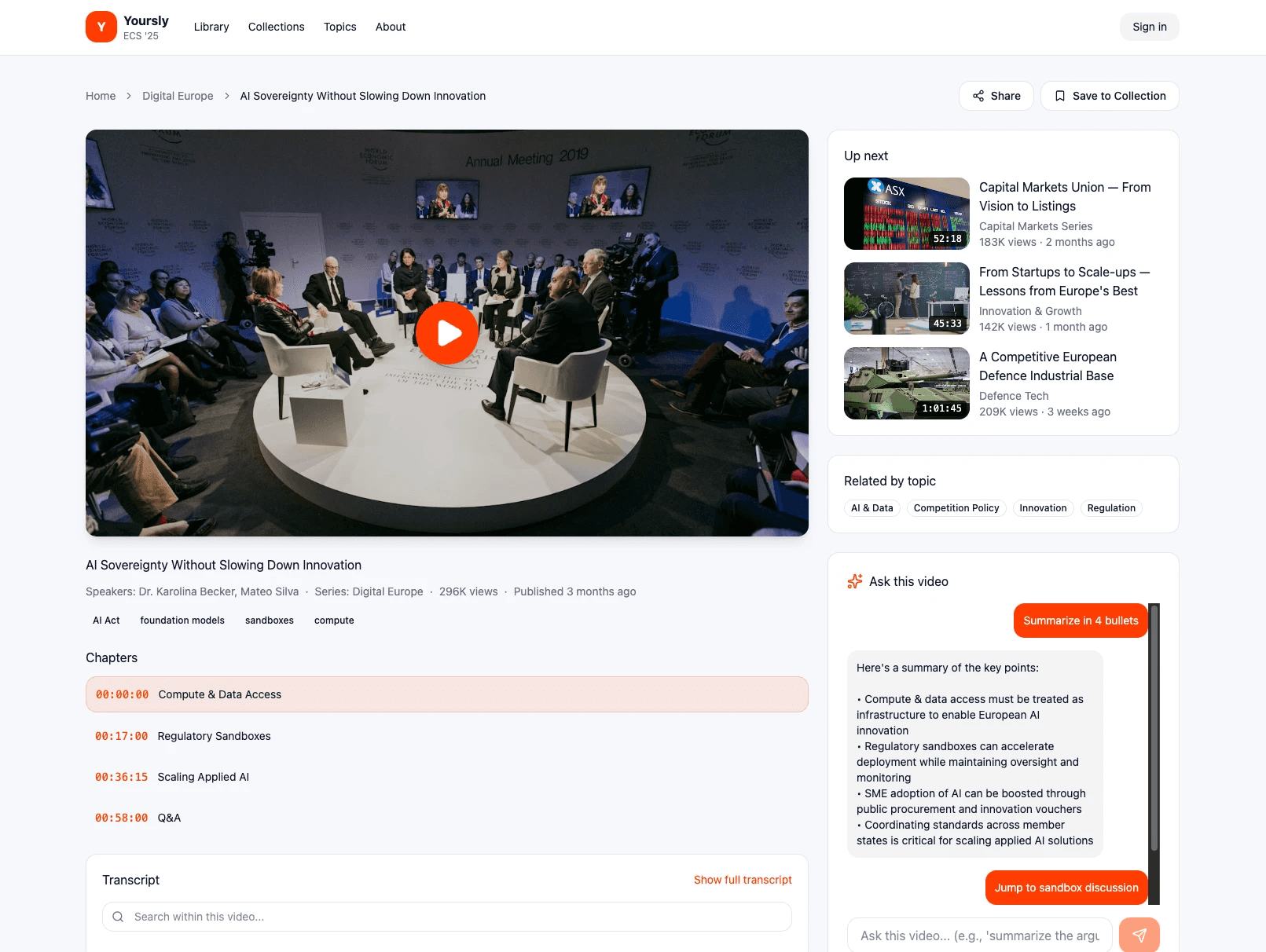Select the Regulation topic chip
Image resolution: width=1266 pixels, height=952 pixels.
click(x=1111, y=508)
